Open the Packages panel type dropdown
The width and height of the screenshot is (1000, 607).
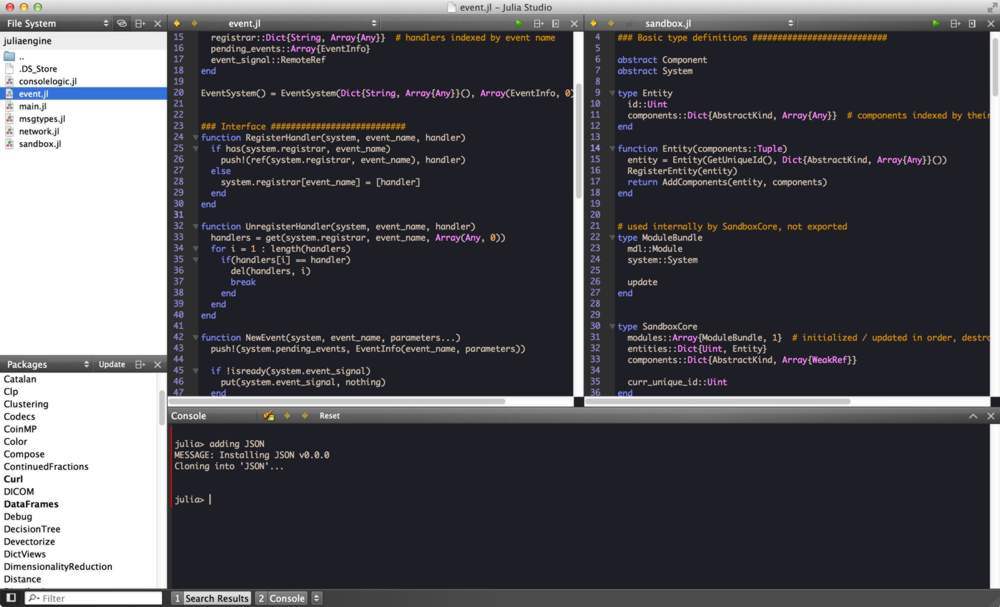(x=86, y=364)
